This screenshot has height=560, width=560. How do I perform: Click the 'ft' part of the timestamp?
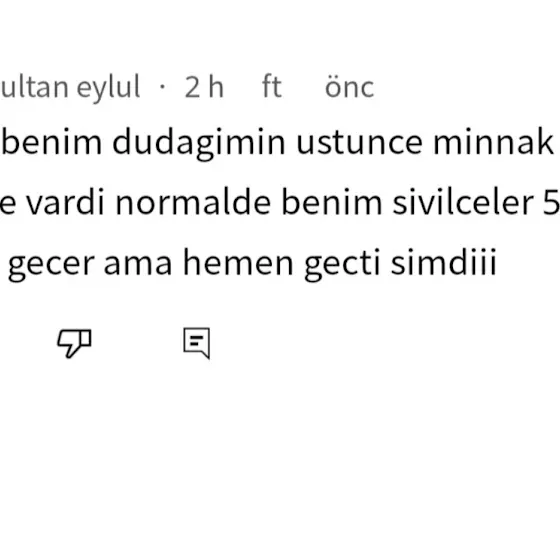pyautogui.click(x=271, y=86)
